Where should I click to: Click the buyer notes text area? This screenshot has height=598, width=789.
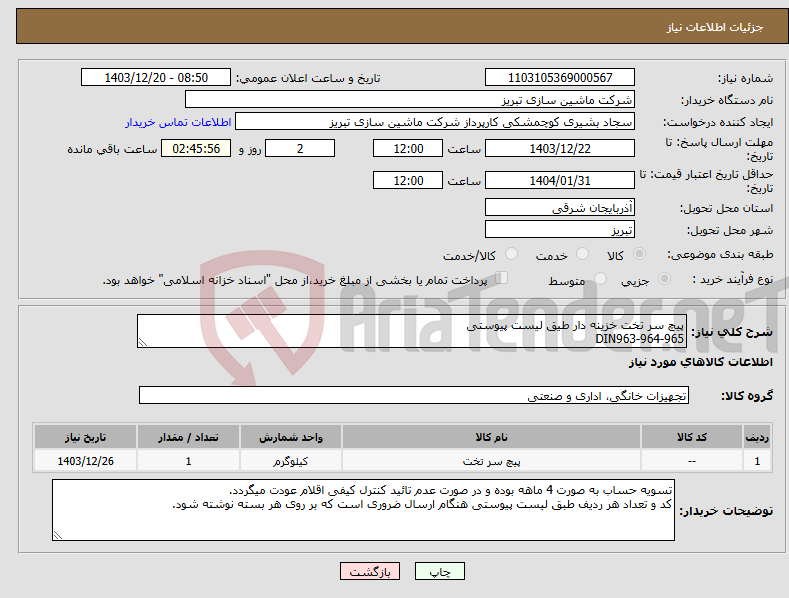[x=363, y=510]
